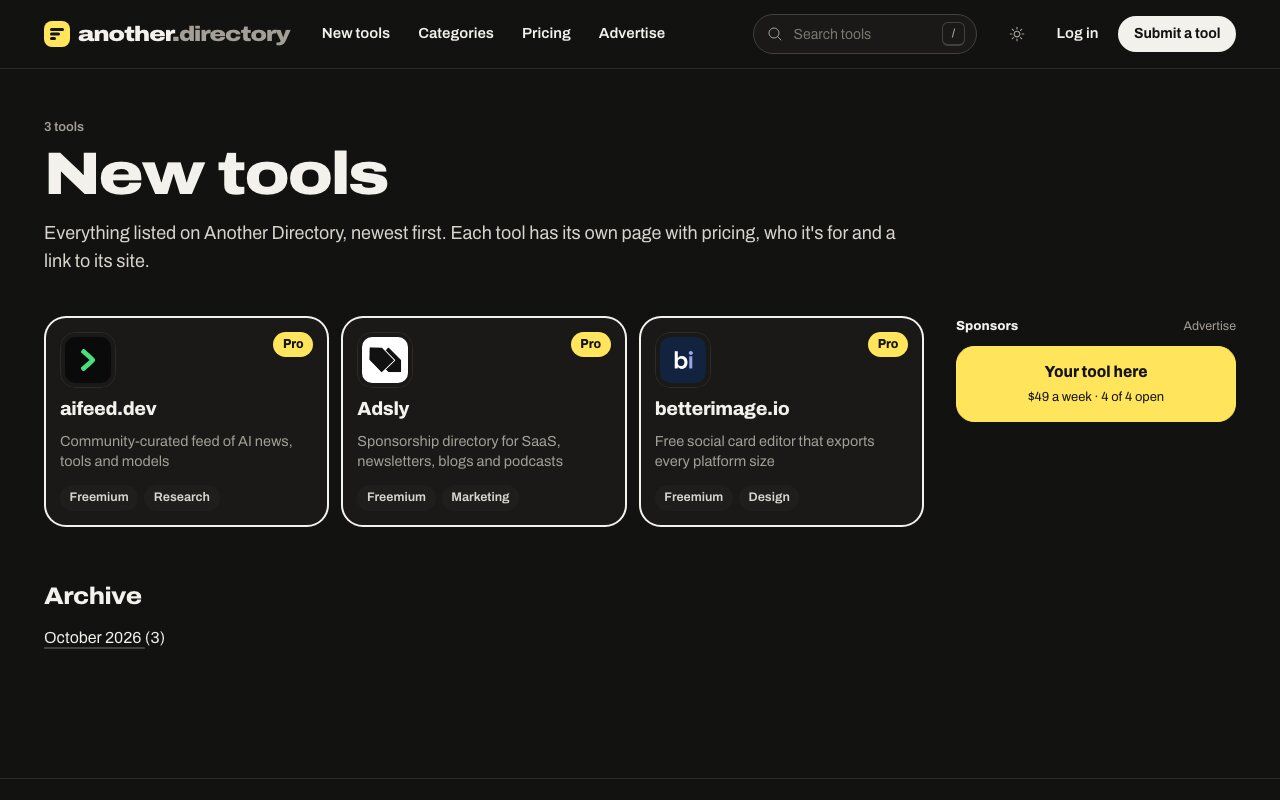Click the Pro badge on Adsly card
The height and width of the screenshot is (800, 1280).
591,344
